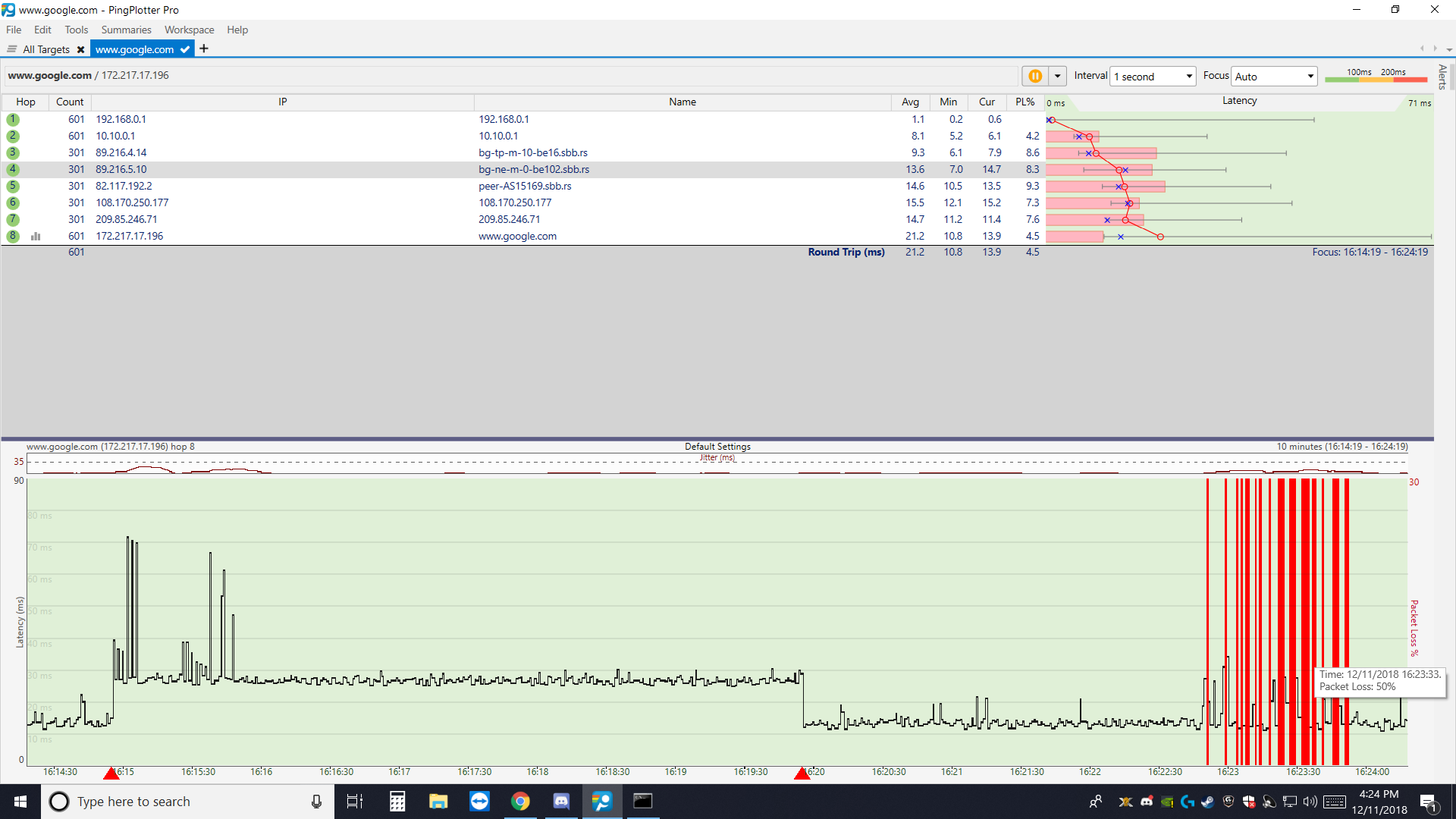Select hop name bg-tp-m-10-be16.sbb.rs

point(533,152)
